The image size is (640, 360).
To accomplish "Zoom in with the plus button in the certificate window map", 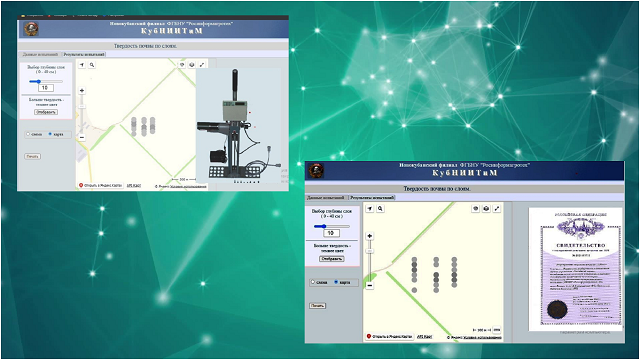I will pos(369,236).
